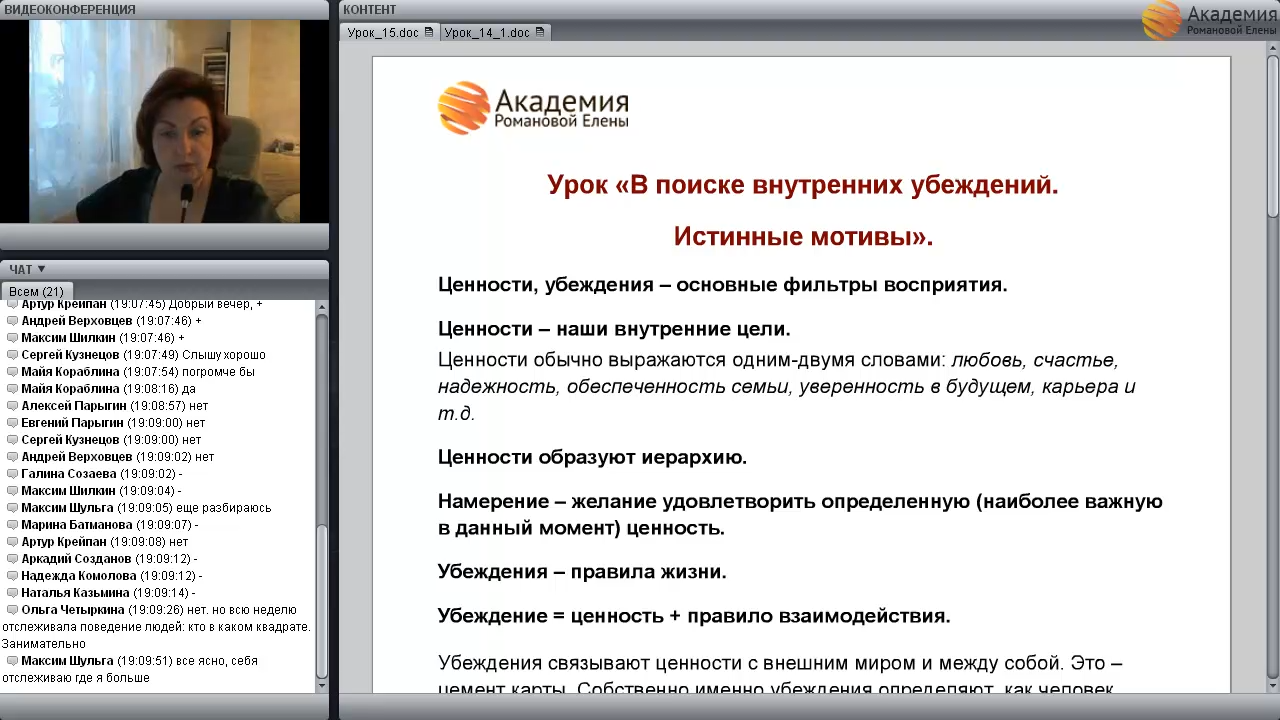Screen dimensions: 1280x720
Task: Click the name Марина Батманова in chat
Action: point(77,525)
